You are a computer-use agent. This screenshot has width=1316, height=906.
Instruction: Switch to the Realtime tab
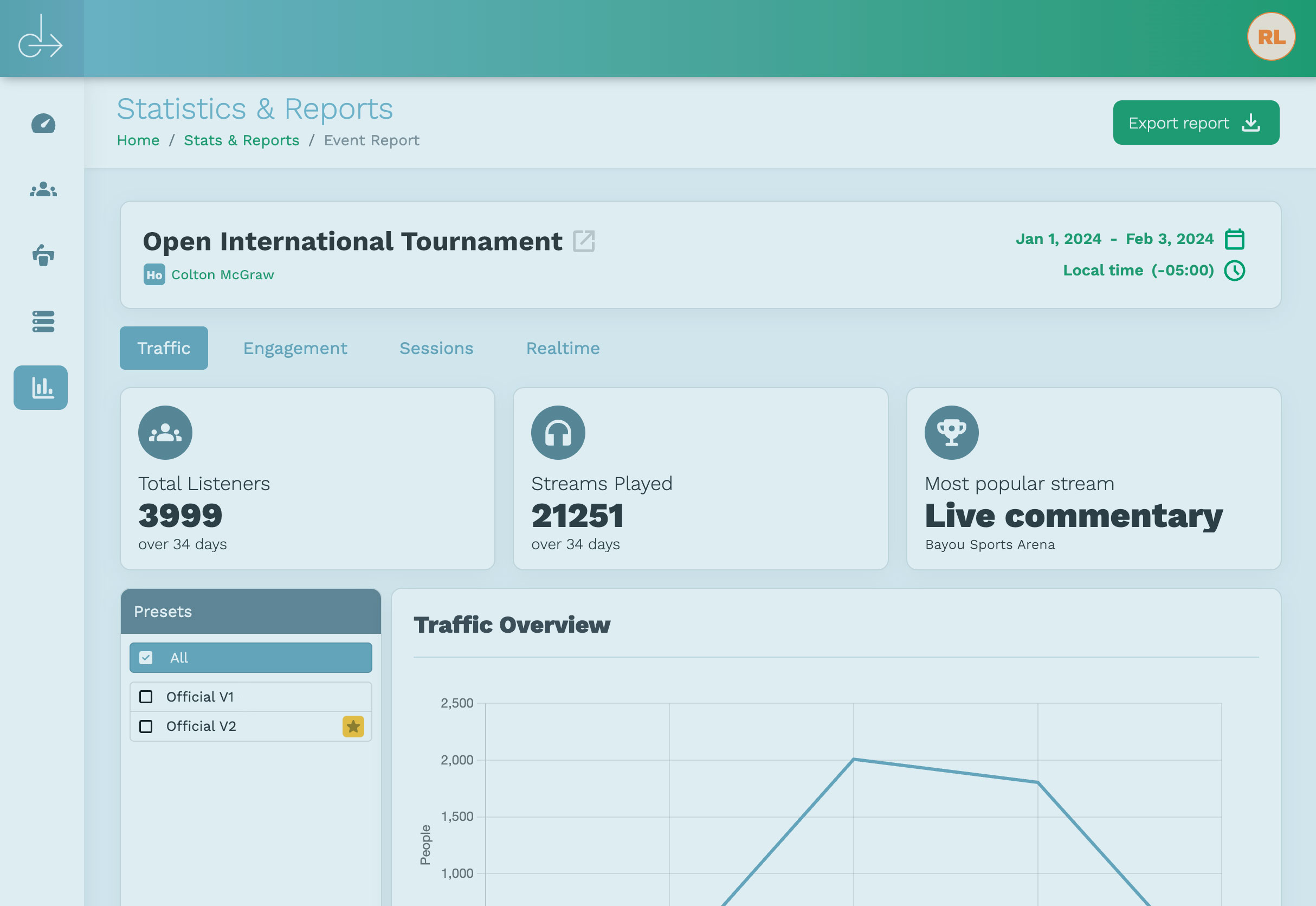(563, 348)
